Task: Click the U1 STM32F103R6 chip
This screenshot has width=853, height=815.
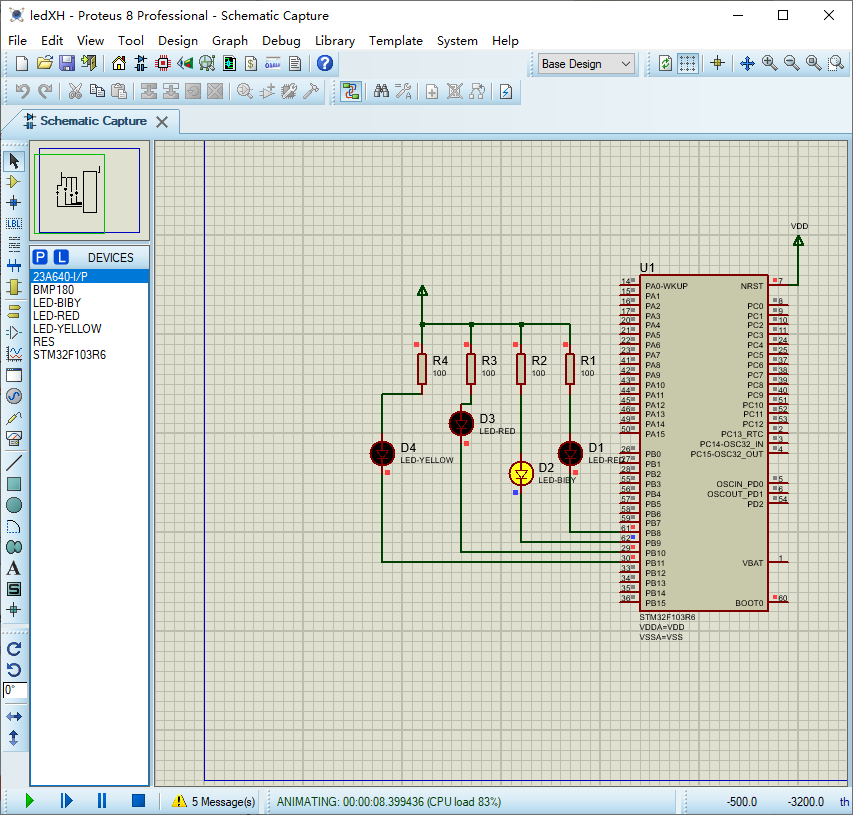Action: pyautogui.click(x=704, y=443)
